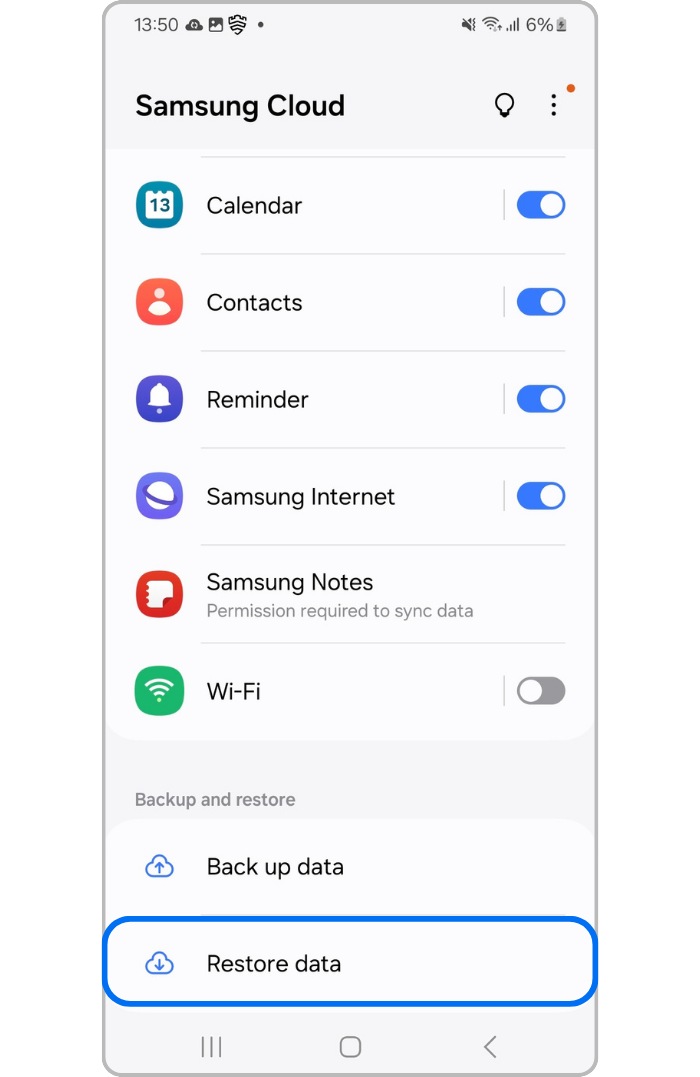The image size is (700, 1077).
Task: Open the three-dot more options menu
Action: tap(554, 105)
